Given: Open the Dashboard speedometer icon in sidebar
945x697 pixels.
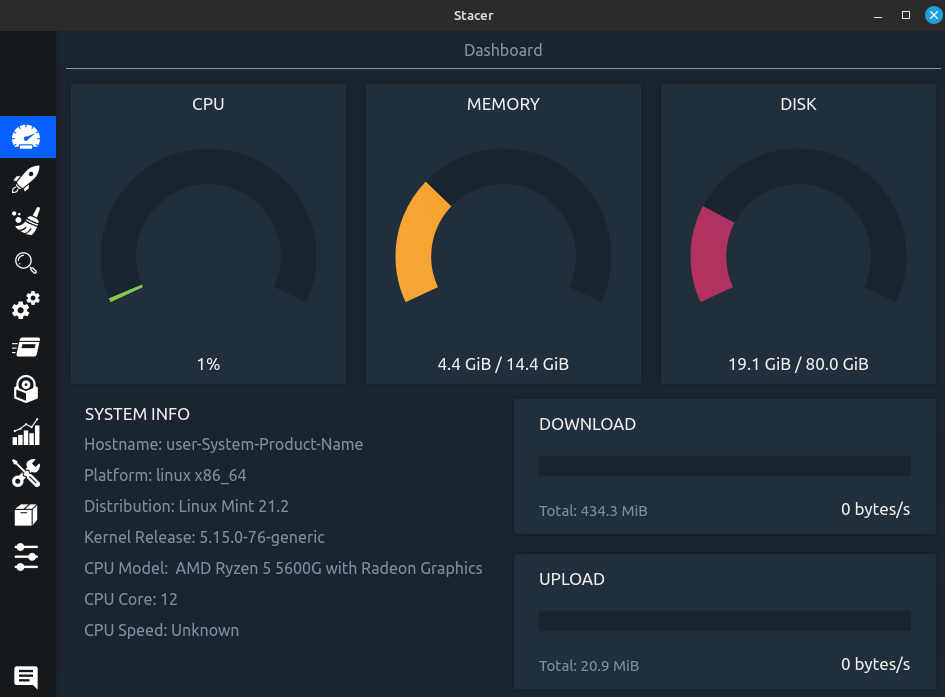Looking at the screenshot, I should click(27, 137).
